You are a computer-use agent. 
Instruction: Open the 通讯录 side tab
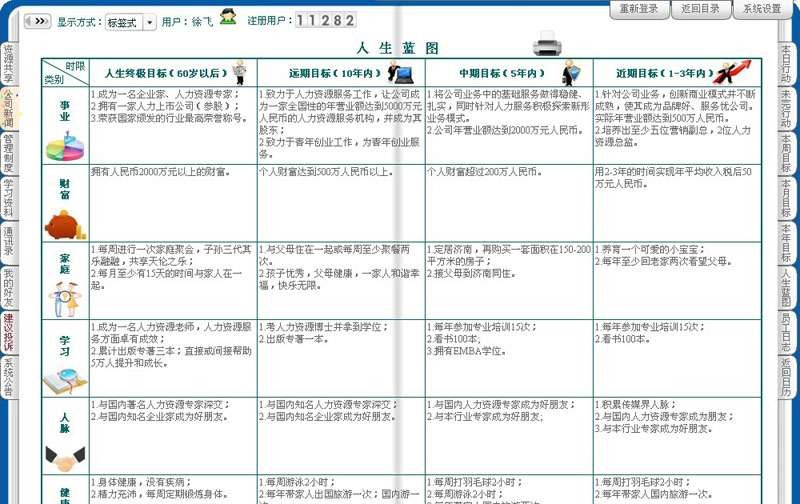[8, 241]
